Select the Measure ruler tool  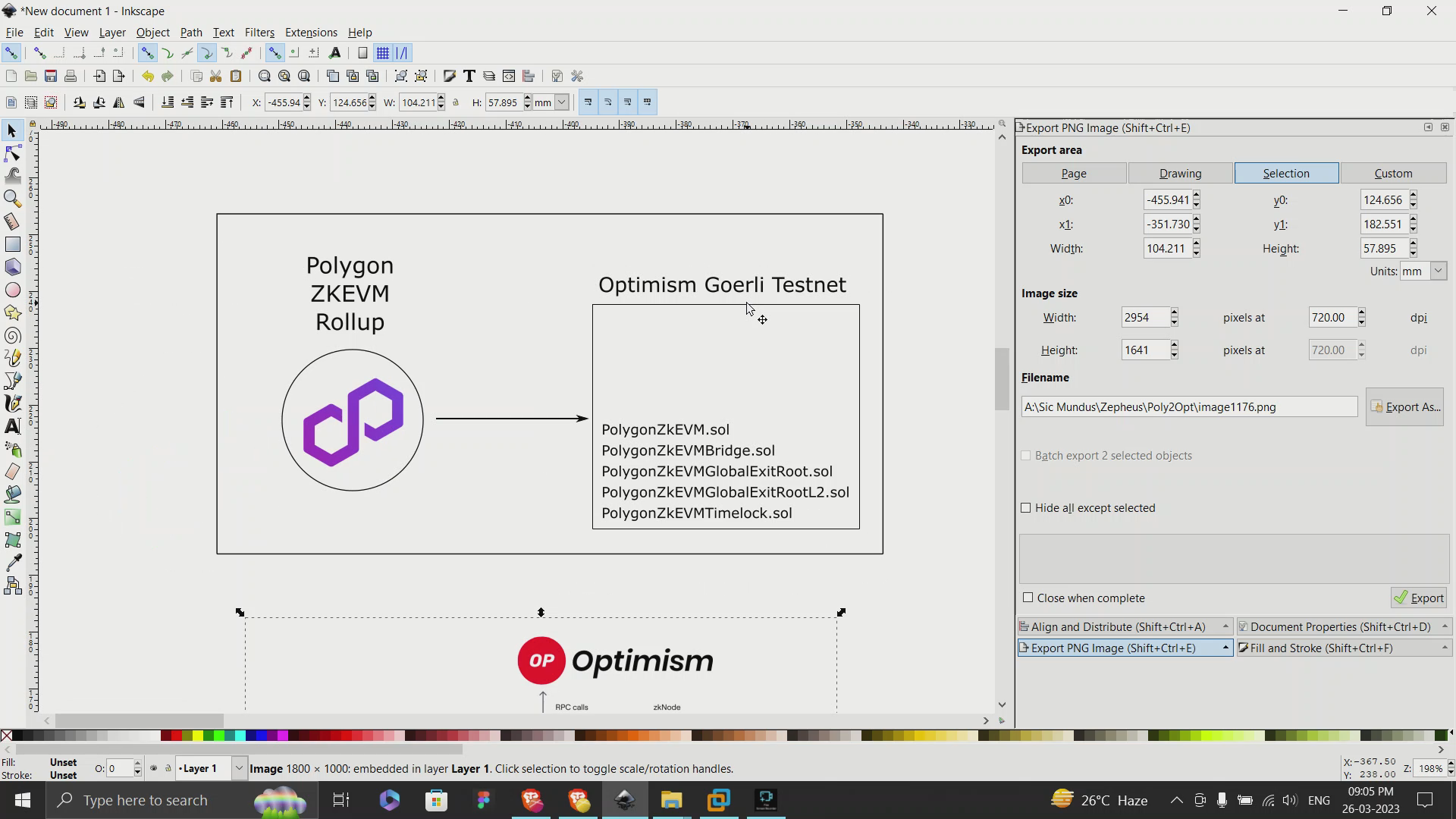12,221
